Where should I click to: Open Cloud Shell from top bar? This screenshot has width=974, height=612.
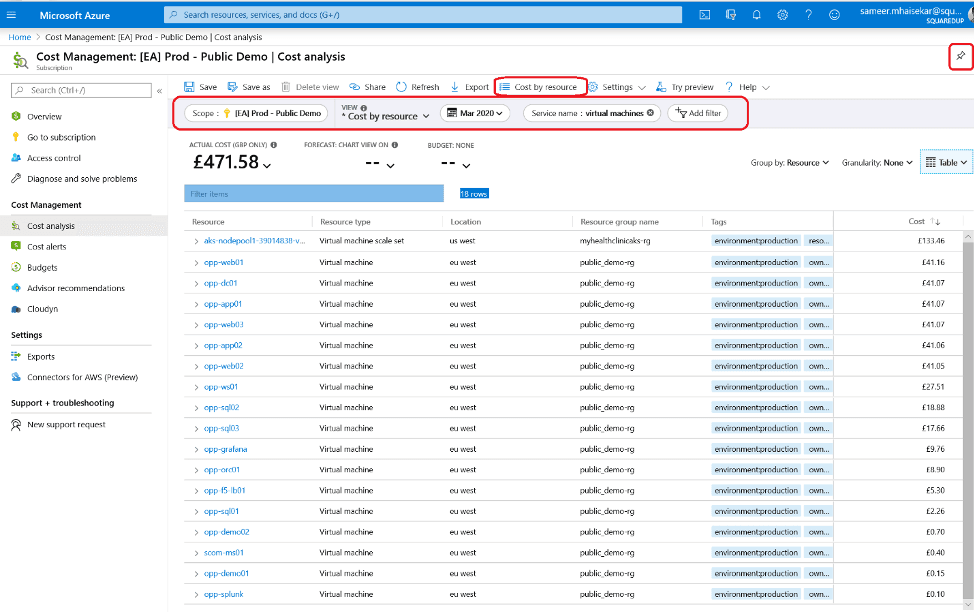point(704,15)
